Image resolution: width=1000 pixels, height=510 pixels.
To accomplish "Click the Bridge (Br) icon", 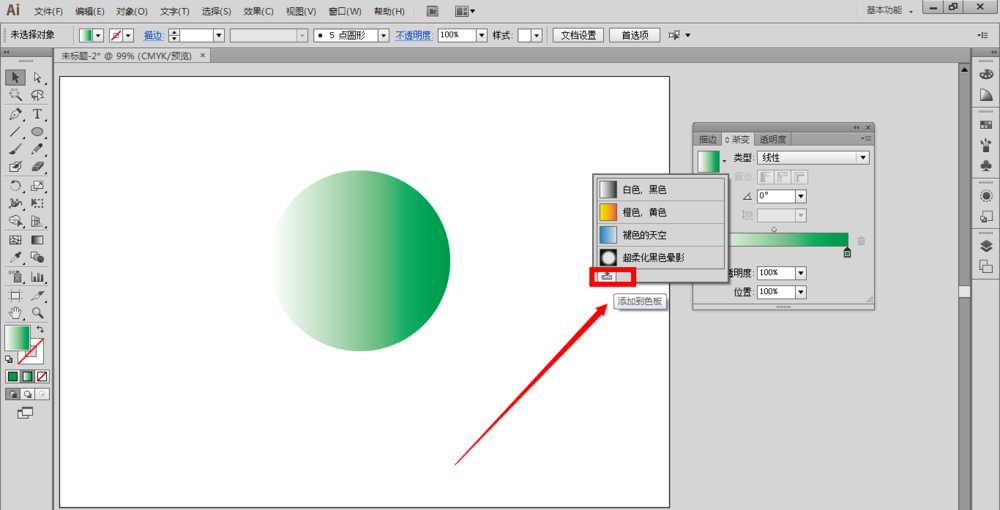I will coord(432,11).
